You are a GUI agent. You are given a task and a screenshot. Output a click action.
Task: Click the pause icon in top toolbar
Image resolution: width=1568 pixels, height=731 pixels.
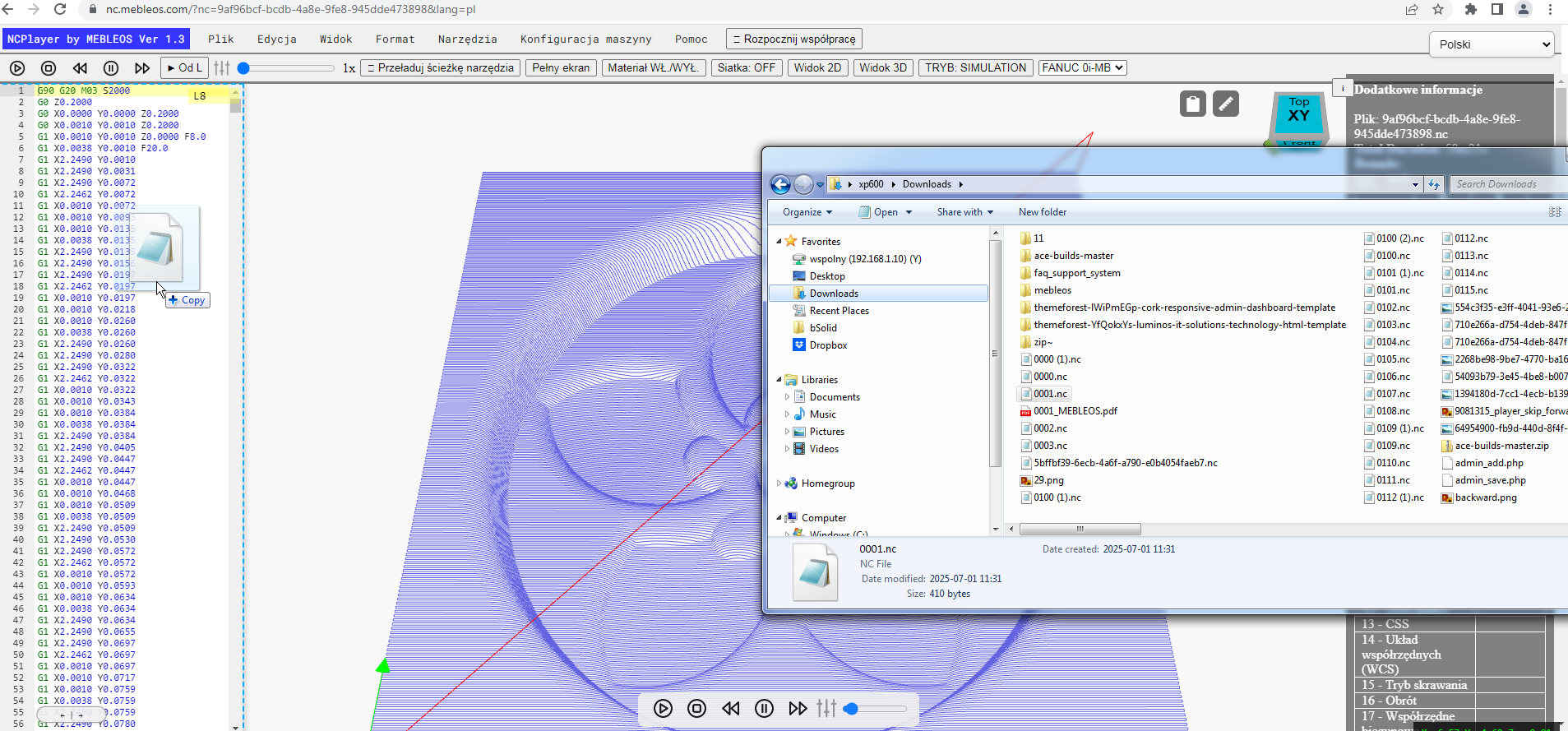pyautogui.click(x=111, y=68)
